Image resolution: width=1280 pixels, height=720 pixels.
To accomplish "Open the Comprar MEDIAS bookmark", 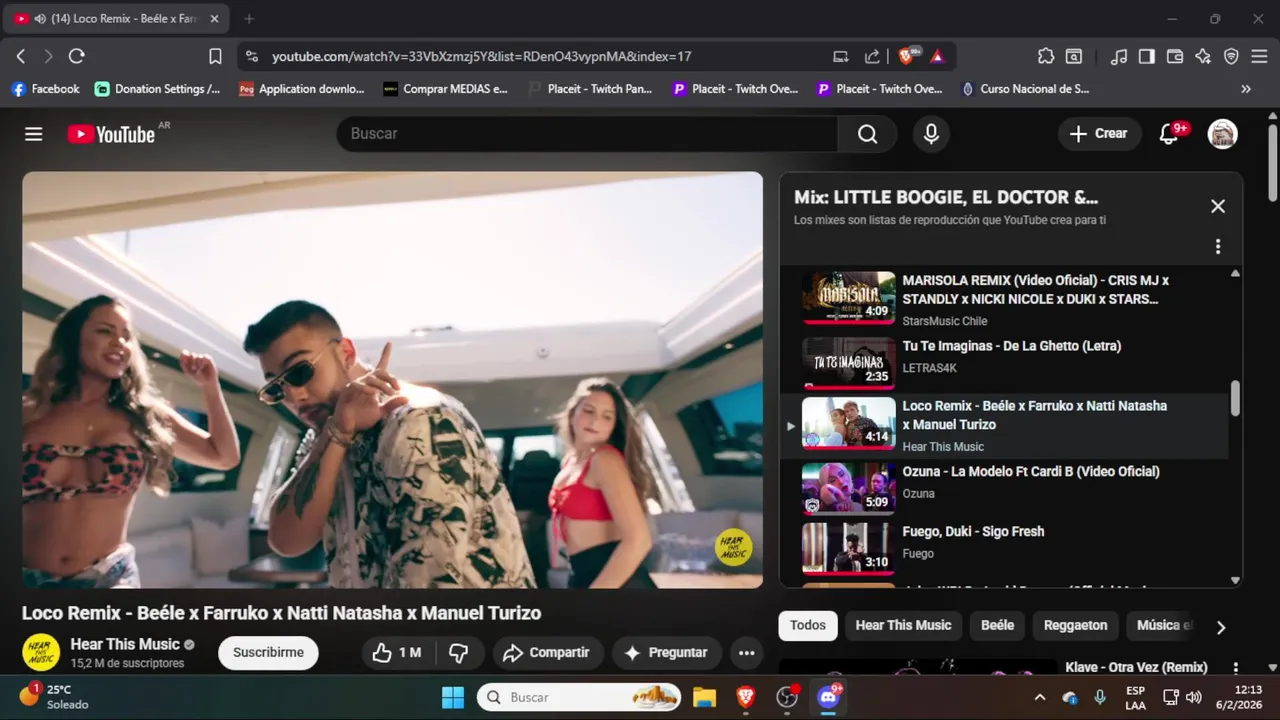I will 446,89.
